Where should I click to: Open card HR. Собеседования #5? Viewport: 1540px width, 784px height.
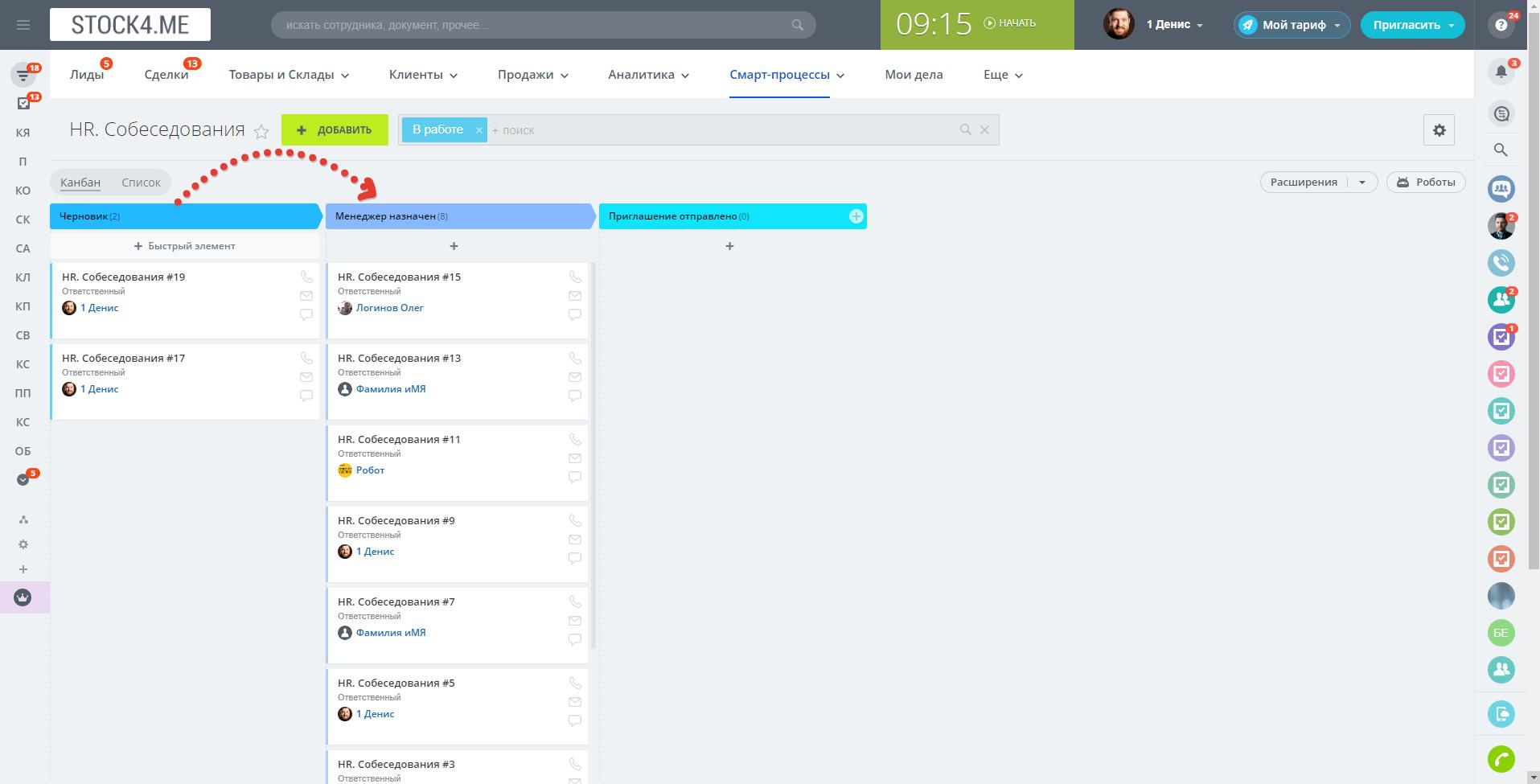(396, 683)
